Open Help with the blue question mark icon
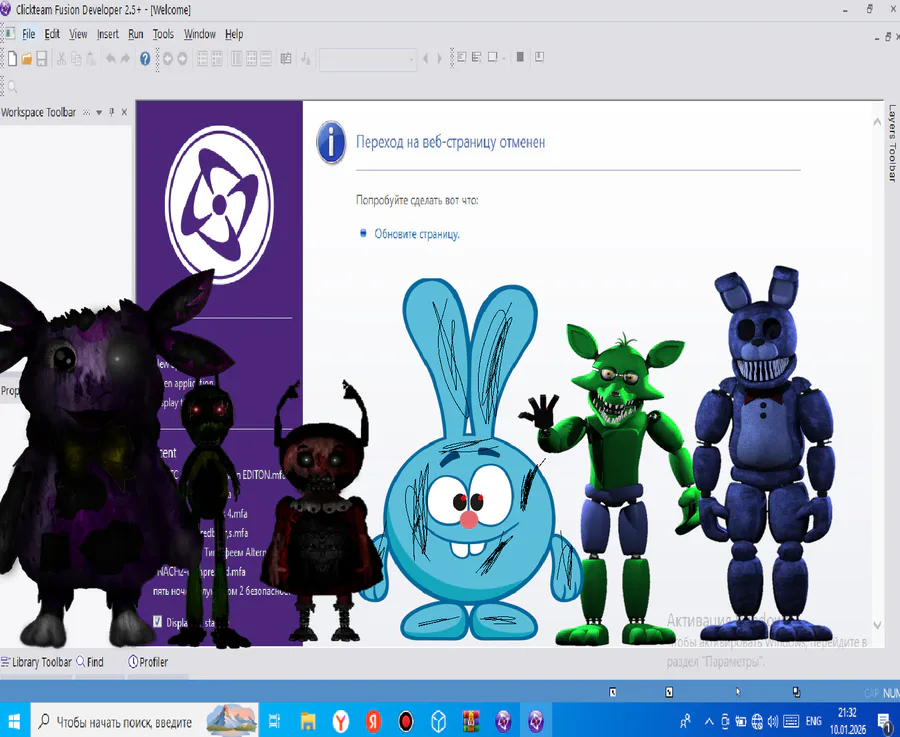The height and width of the screenshot is (737, 900). [x=145, y=59]
